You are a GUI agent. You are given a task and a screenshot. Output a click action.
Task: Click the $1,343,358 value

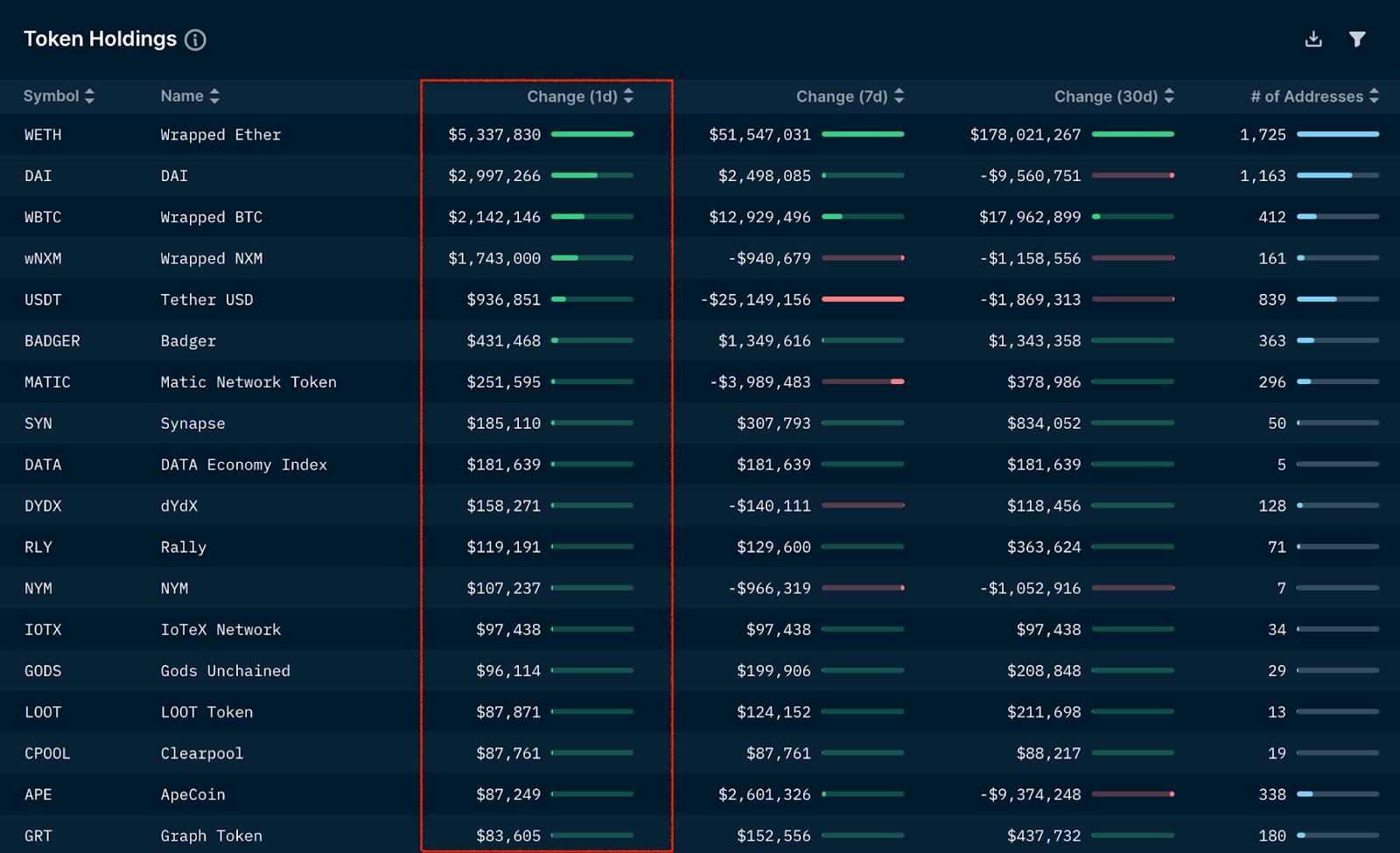pyautogui.click(x=1034, y=340)
